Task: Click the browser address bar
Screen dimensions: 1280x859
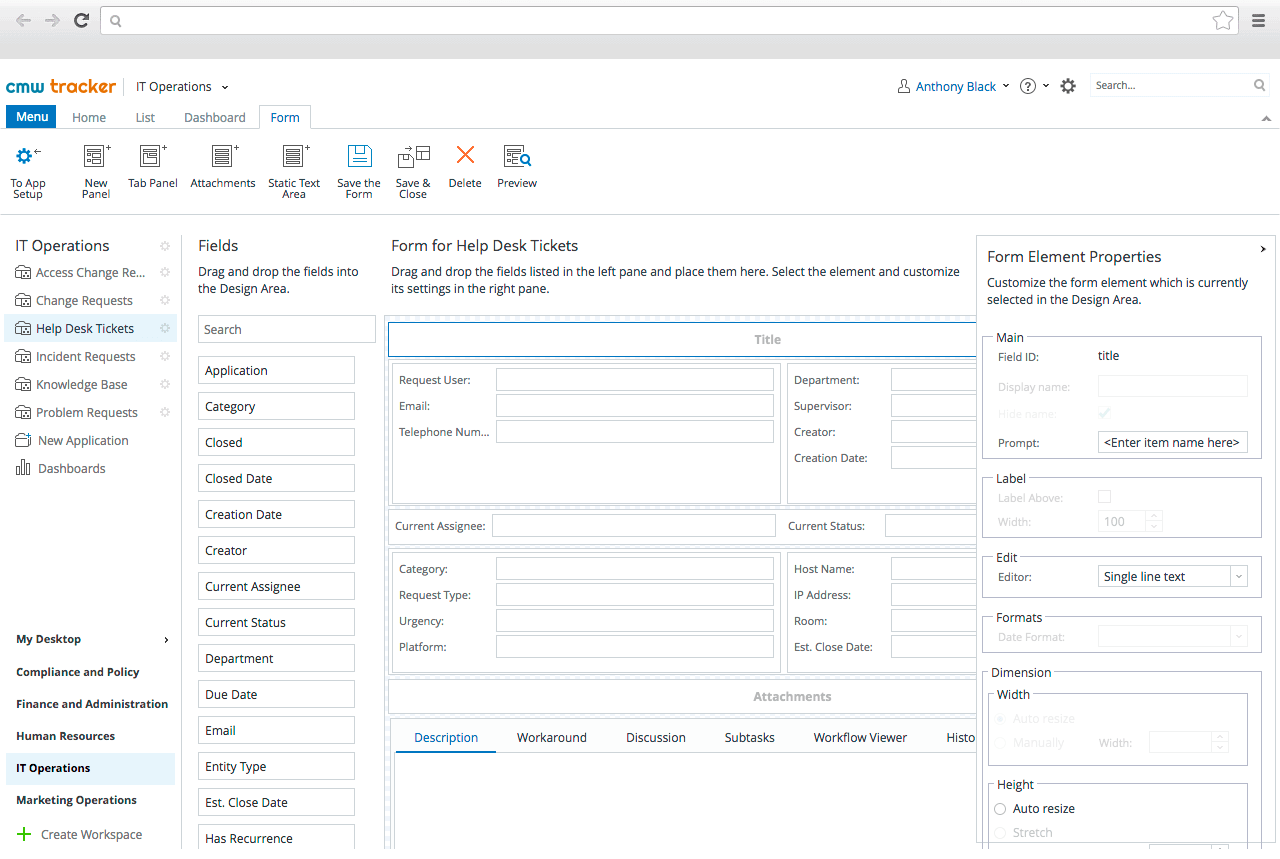Action: 668,20
